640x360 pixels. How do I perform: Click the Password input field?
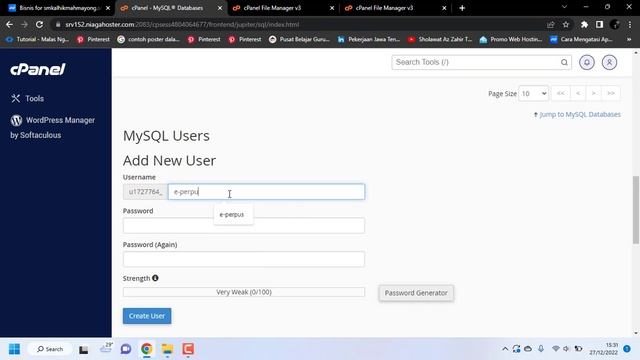(x=244, y=226)
